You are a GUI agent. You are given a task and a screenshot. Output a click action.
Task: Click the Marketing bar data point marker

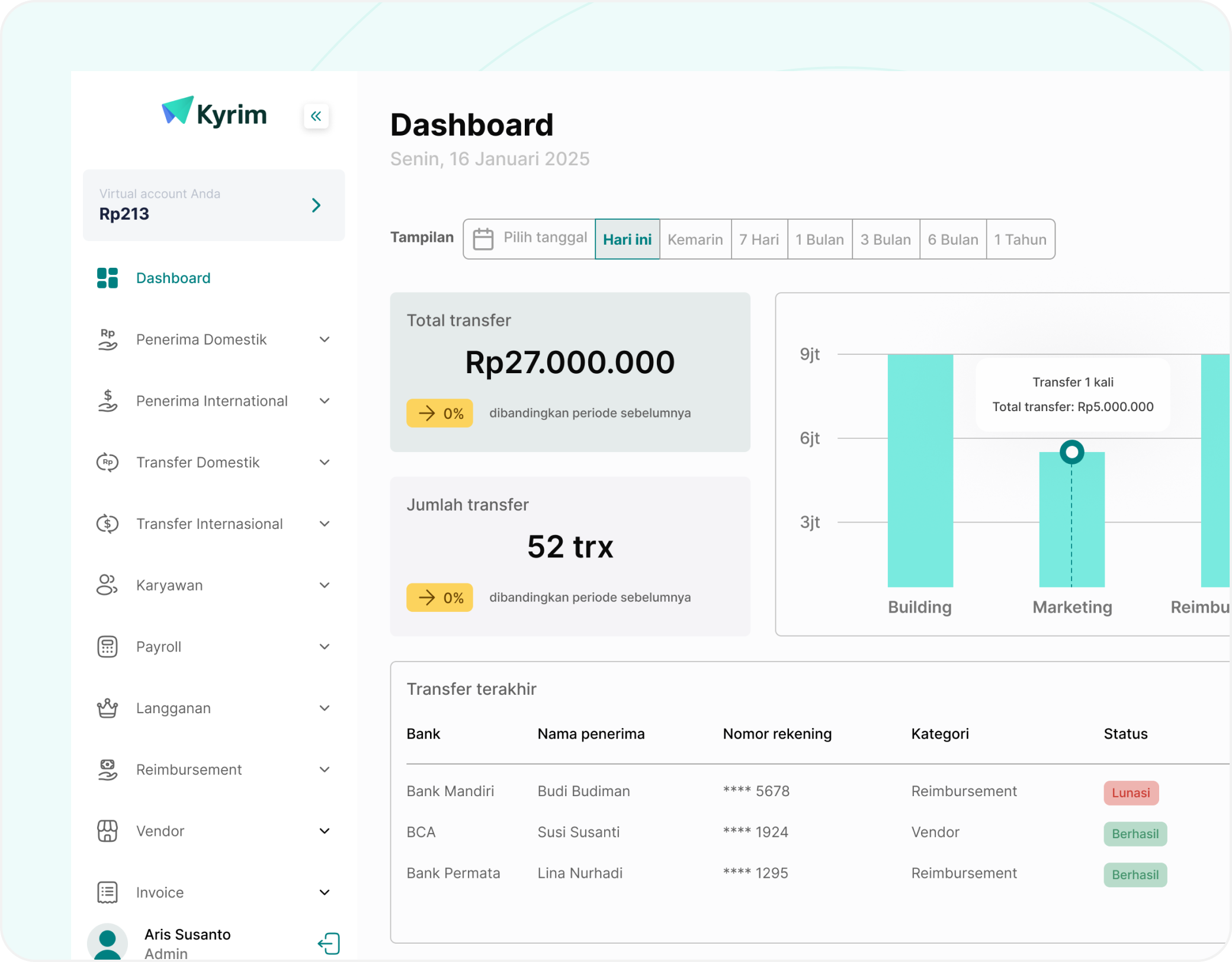coord(1071,453)
